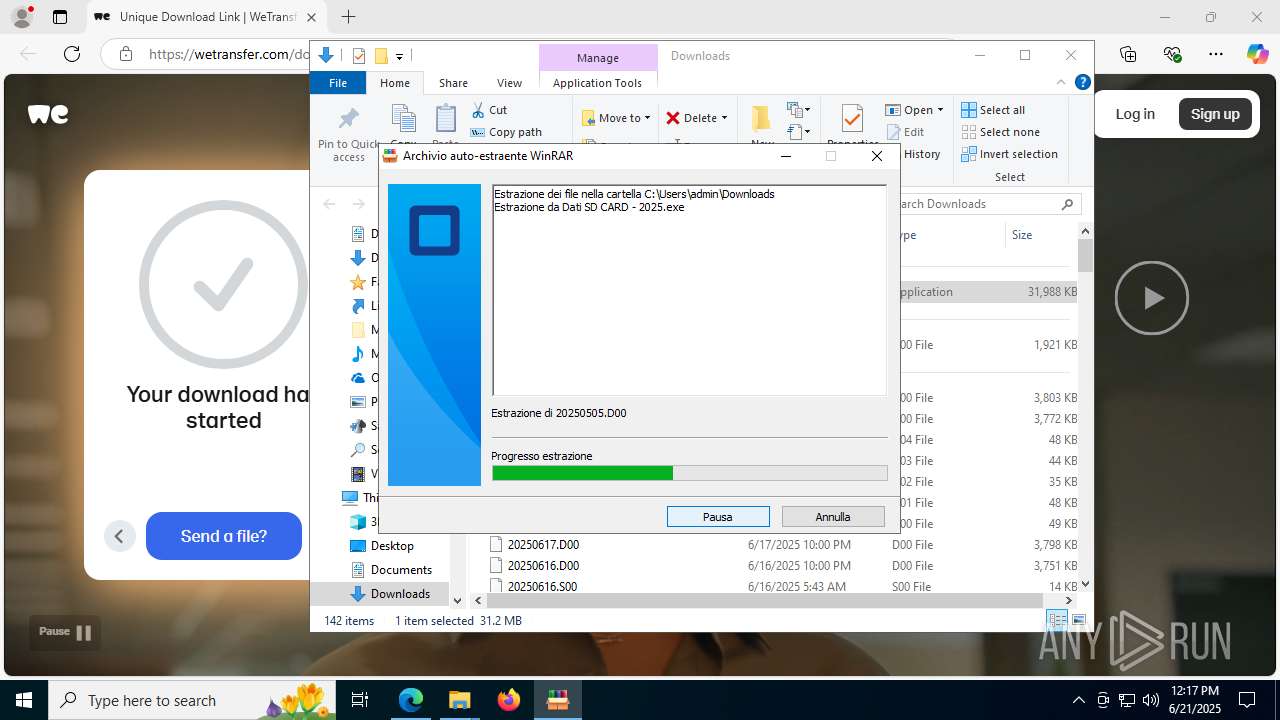The width and height of the screenshot is (1280, 720).
Task: Open a new browser tab
Action: (x=348, y=17)
